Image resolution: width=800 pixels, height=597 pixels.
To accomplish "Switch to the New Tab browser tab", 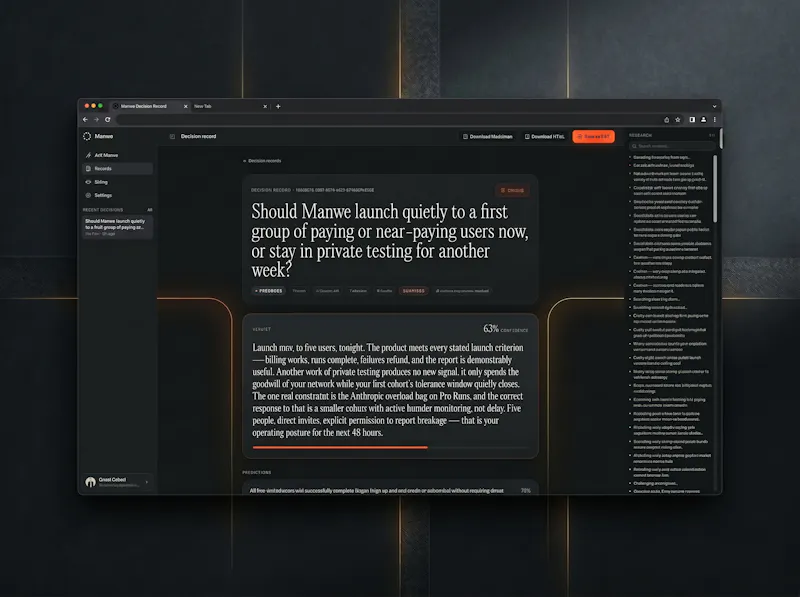I will (230, 106).
